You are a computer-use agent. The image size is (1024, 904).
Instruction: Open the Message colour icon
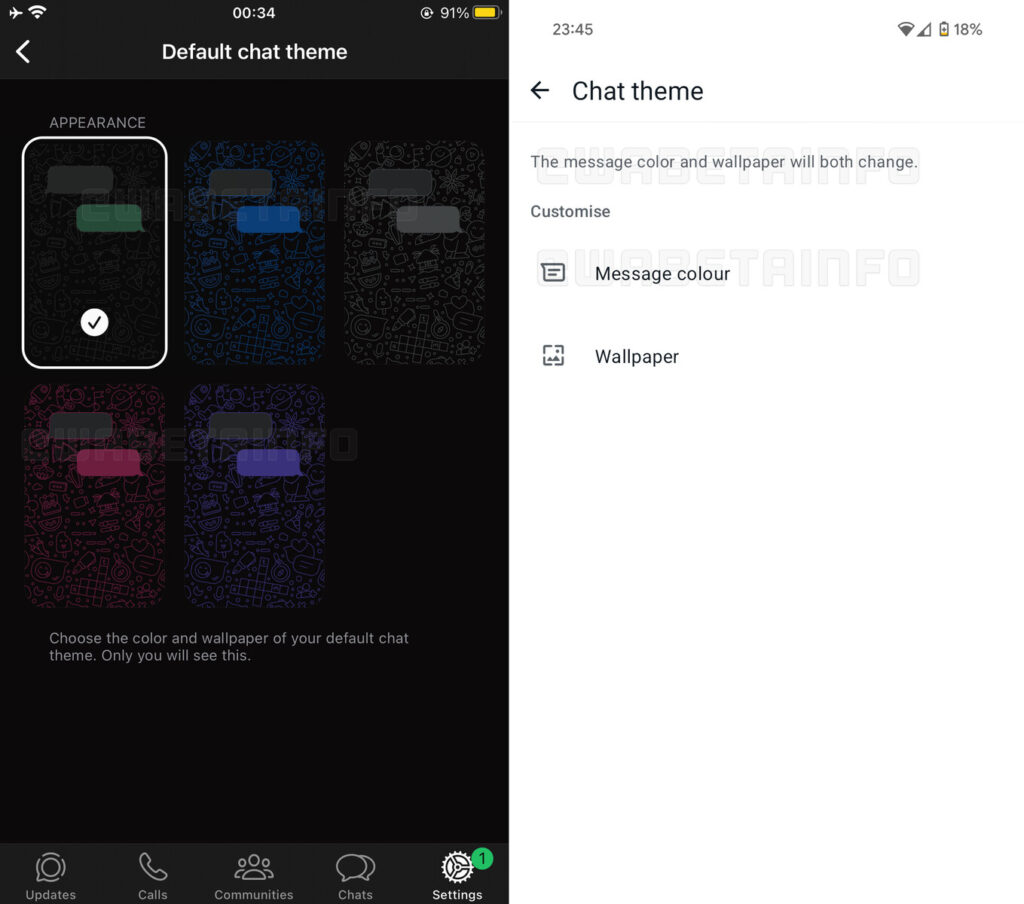click(553, 273)
